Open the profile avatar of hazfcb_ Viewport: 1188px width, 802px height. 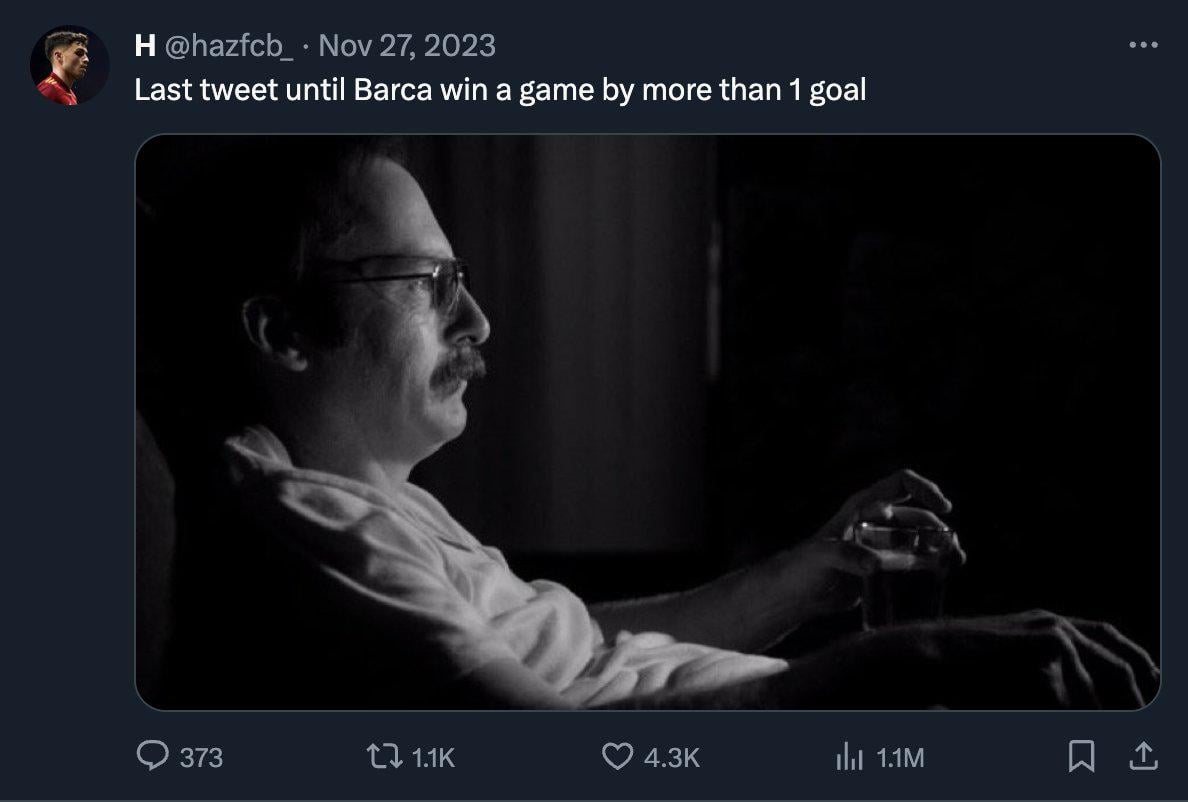point(69,65)
